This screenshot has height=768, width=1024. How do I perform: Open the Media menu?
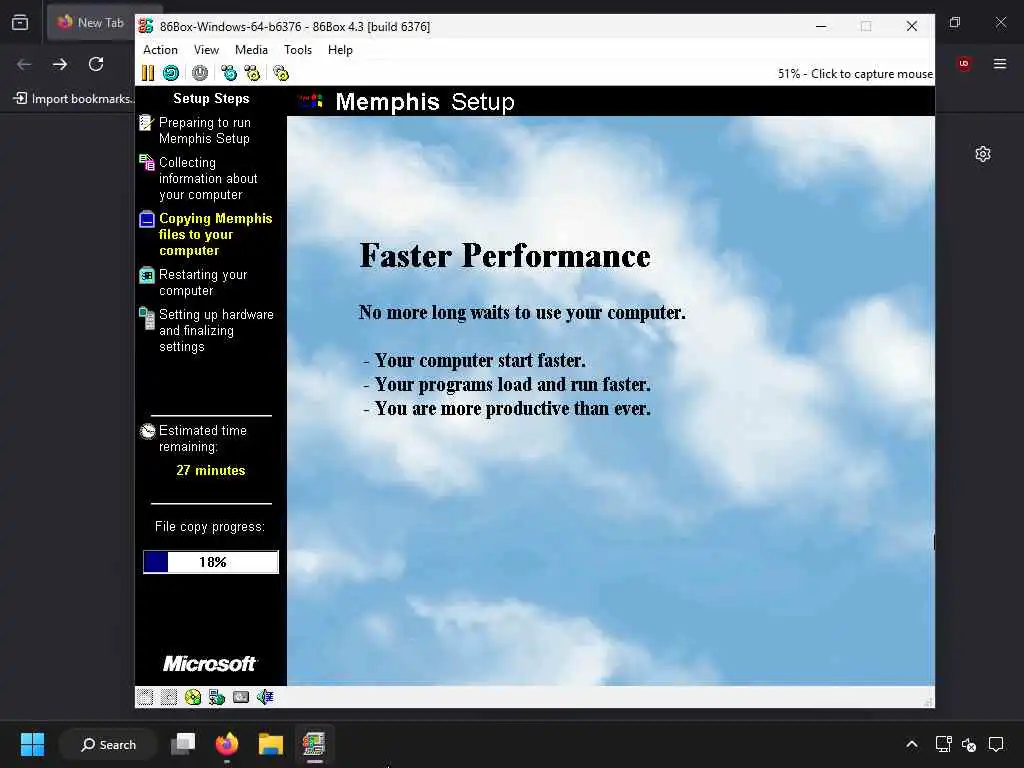pyautogui.click(x=251, y=50)
